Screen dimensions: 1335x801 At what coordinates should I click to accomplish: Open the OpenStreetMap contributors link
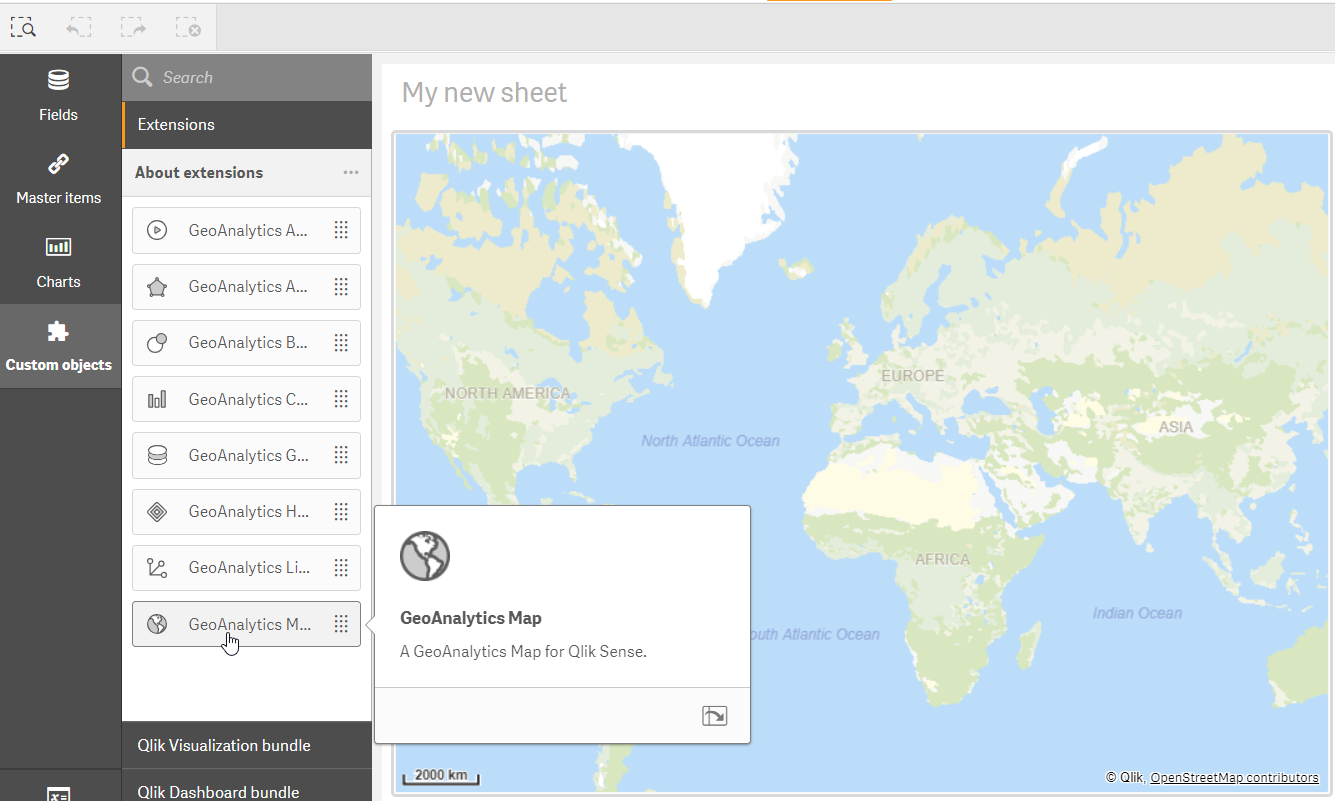(1234, 777)
